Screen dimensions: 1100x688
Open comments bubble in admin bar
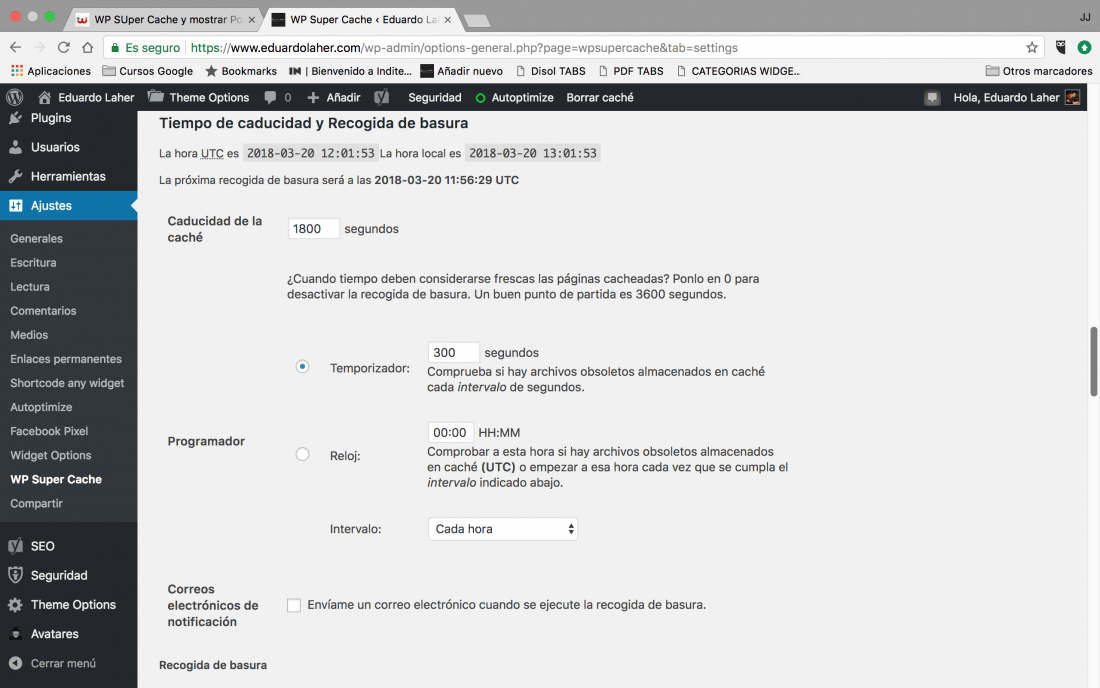pos(278,97)
